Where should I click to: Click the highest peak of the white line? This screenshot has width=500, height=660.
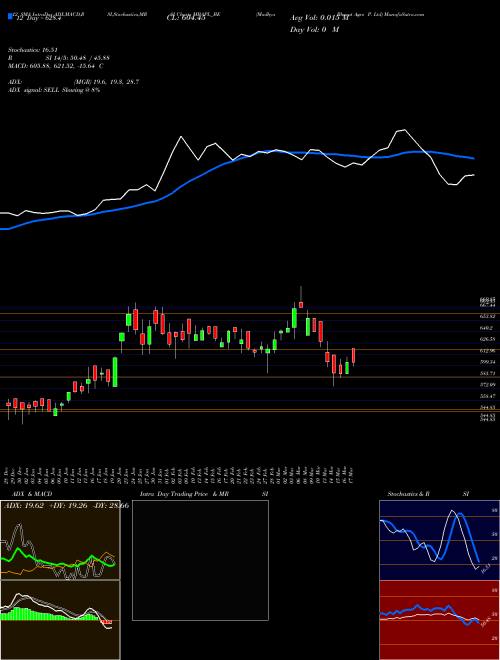[x=404, y=130]
